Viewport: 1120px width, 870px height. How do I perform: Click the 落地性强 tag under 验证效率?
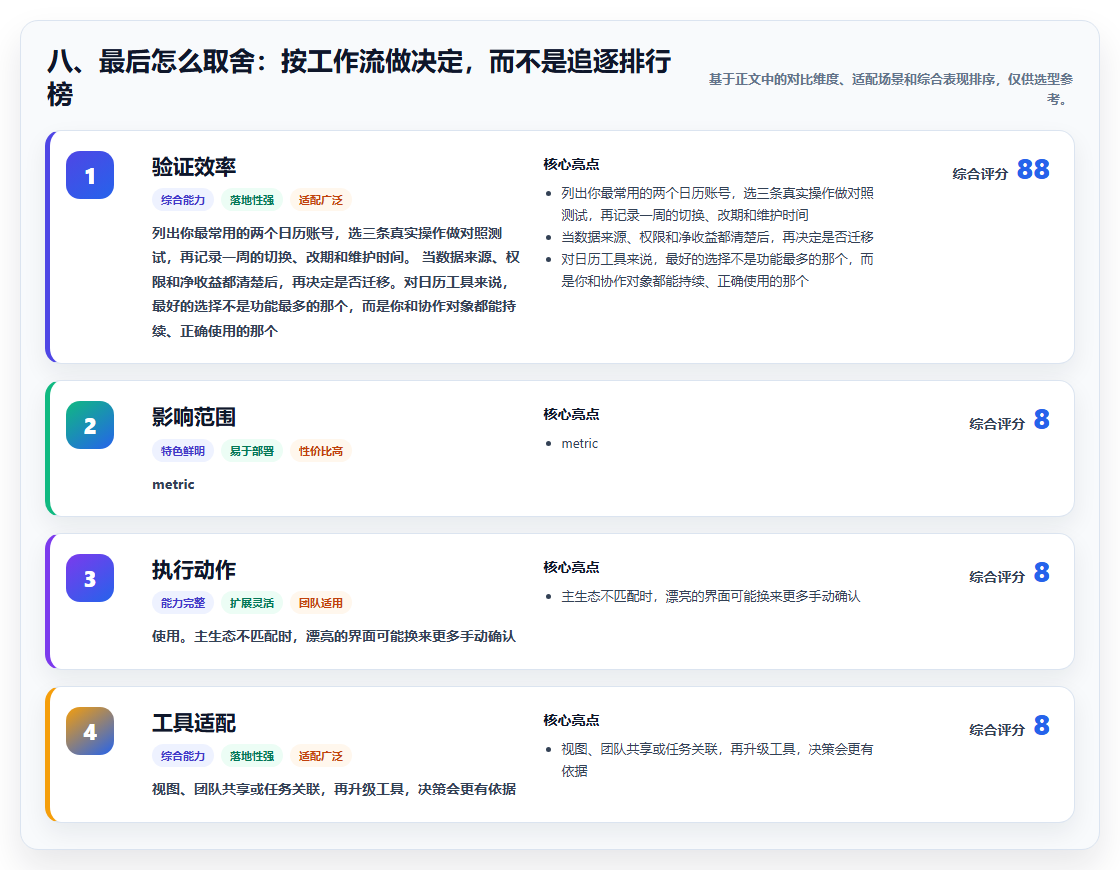(x=251, y=200)
